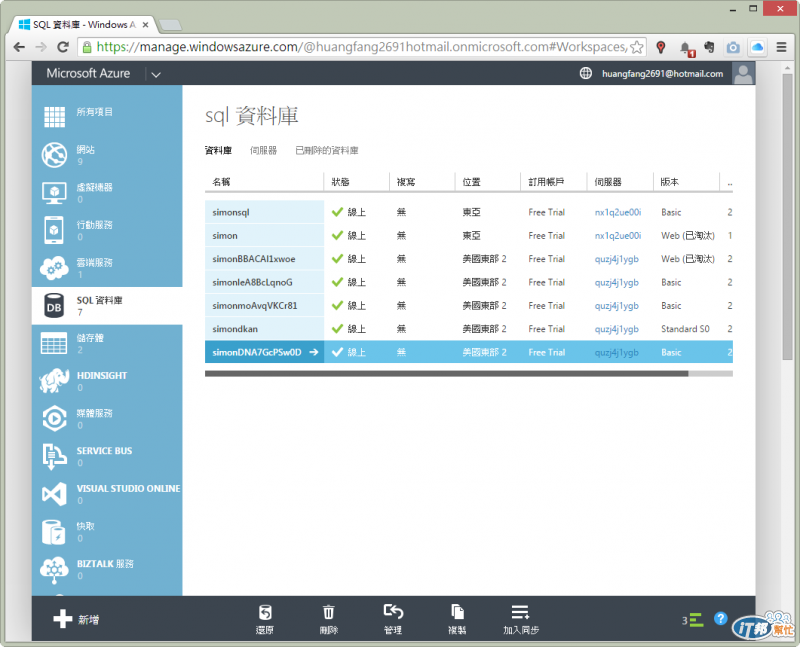Screen dimensions: 800x647
Task: Click the 新增 plus icon
Action: pos(63,618)
